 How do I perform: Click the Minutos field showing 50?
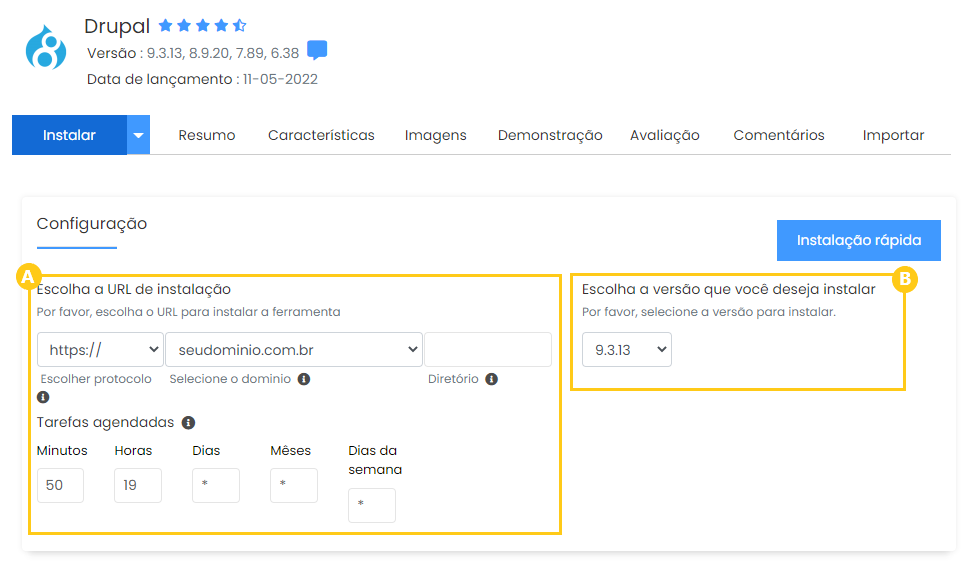pyautogui.click(x=60, y=485)
